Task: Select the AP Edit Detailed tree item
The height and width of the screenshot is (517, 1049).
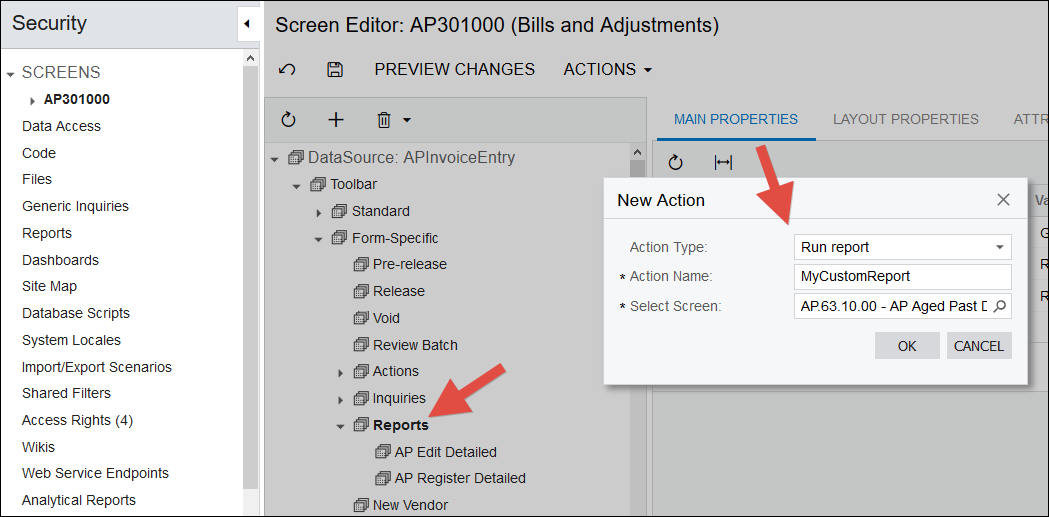Action: (x=445, y=452)
